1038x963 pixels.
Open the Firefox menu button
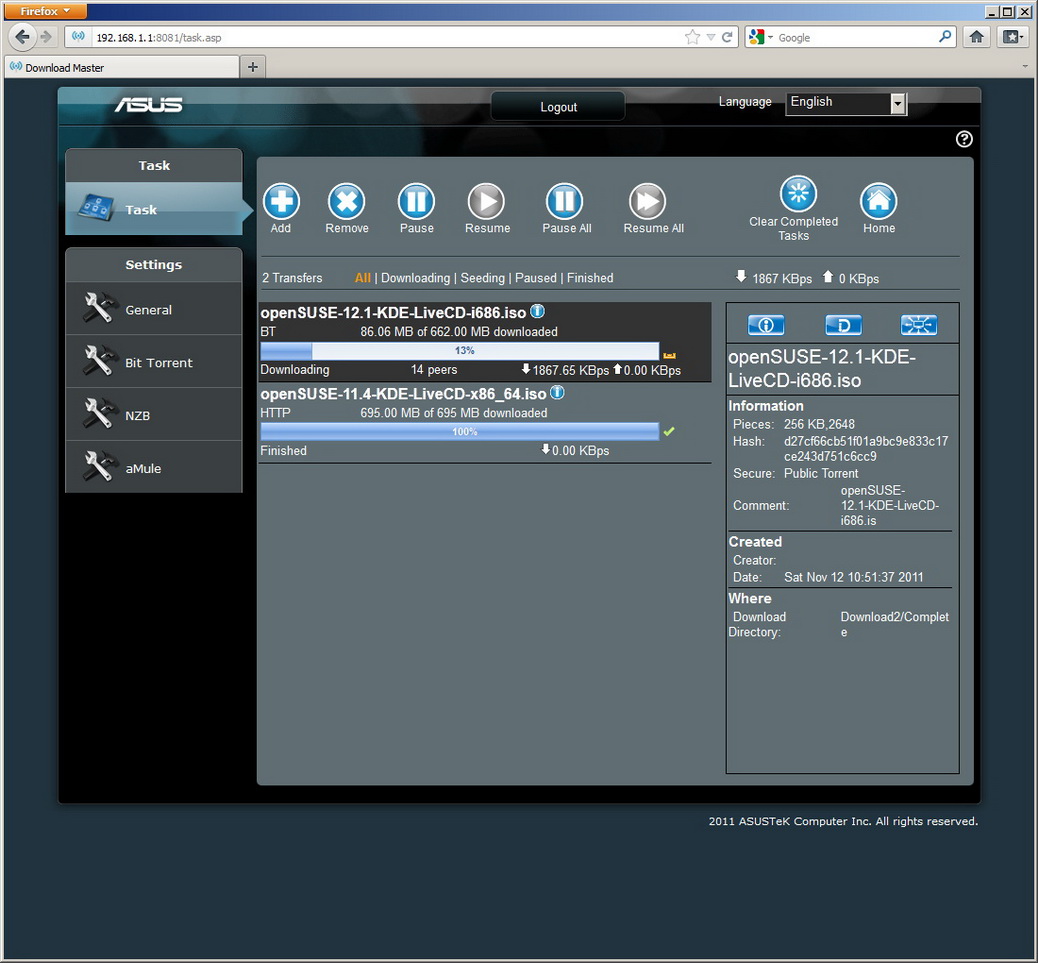pos(45,11)
